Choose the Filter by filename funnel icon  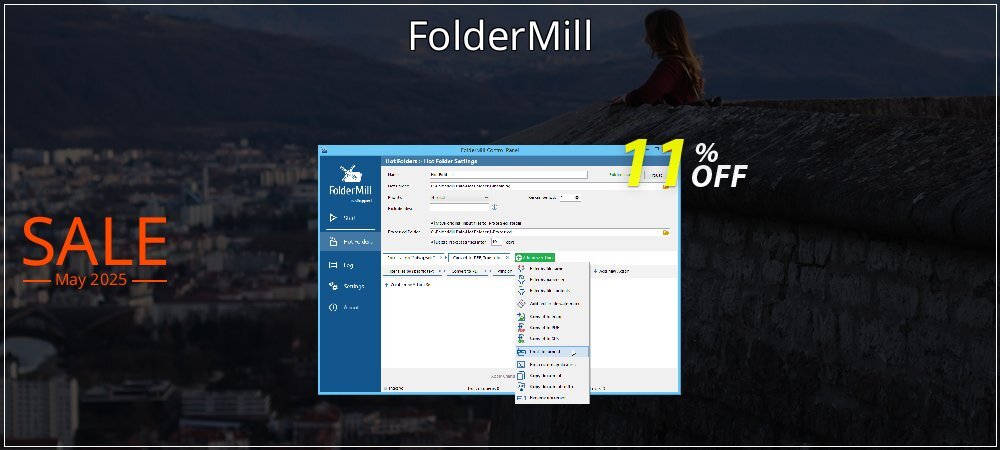click(521, 268)
